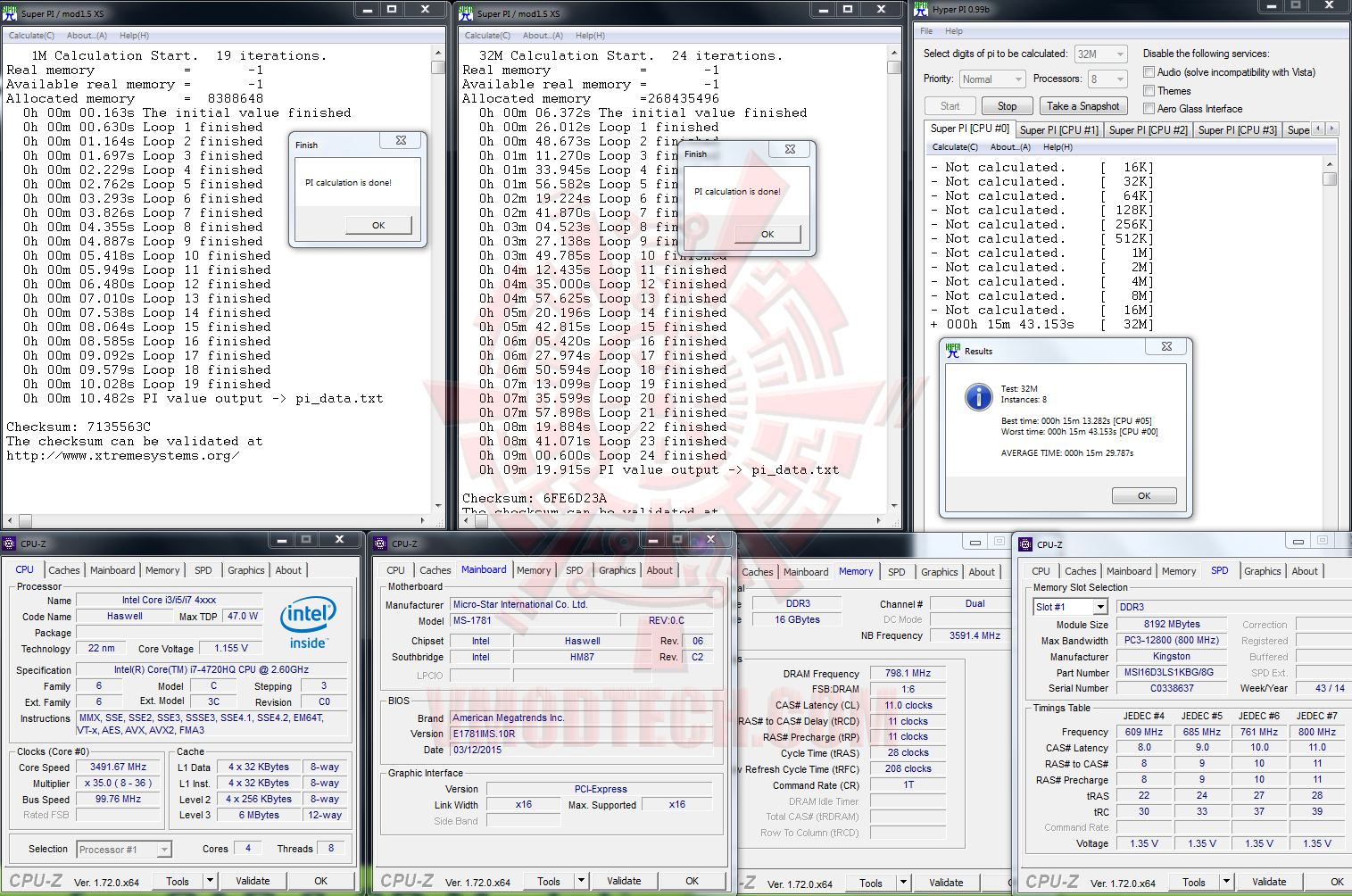1352x896 pixels.
Task: Open the Processor #1 selection dropdown
Action: 124,850
